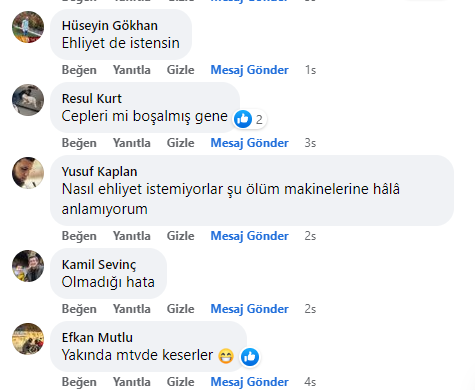Open the Resul Kurt name link
The height and width of the screenshot is (390, 475).
92,99
